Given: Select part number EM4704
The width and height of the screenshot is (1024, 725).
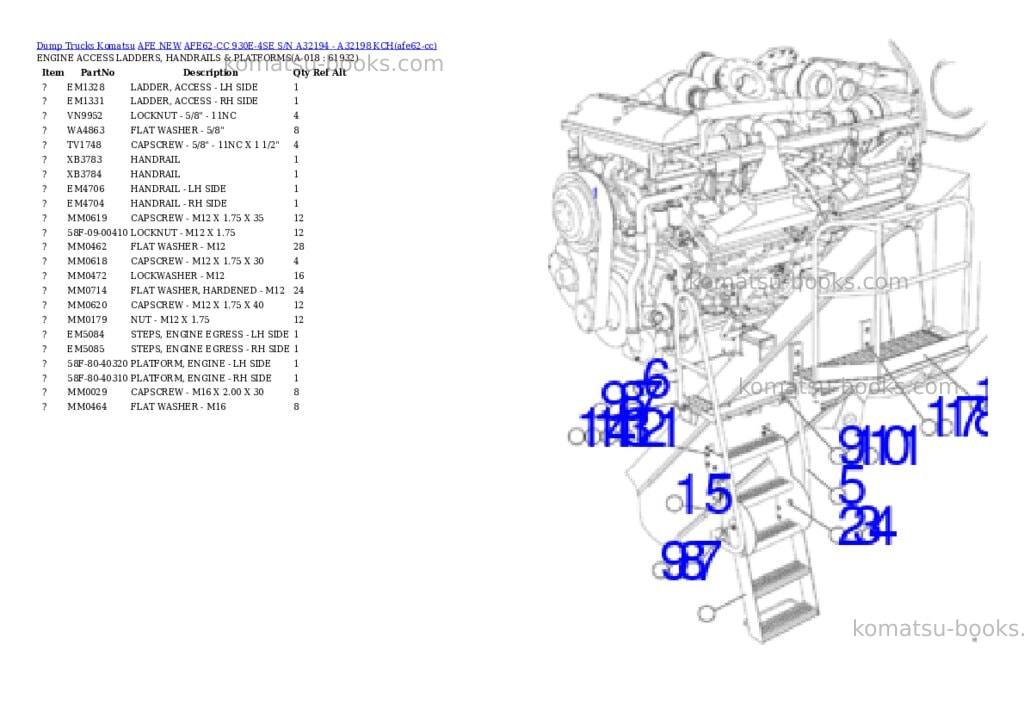Looking at the screenshot, I should [x=86, y=203].
